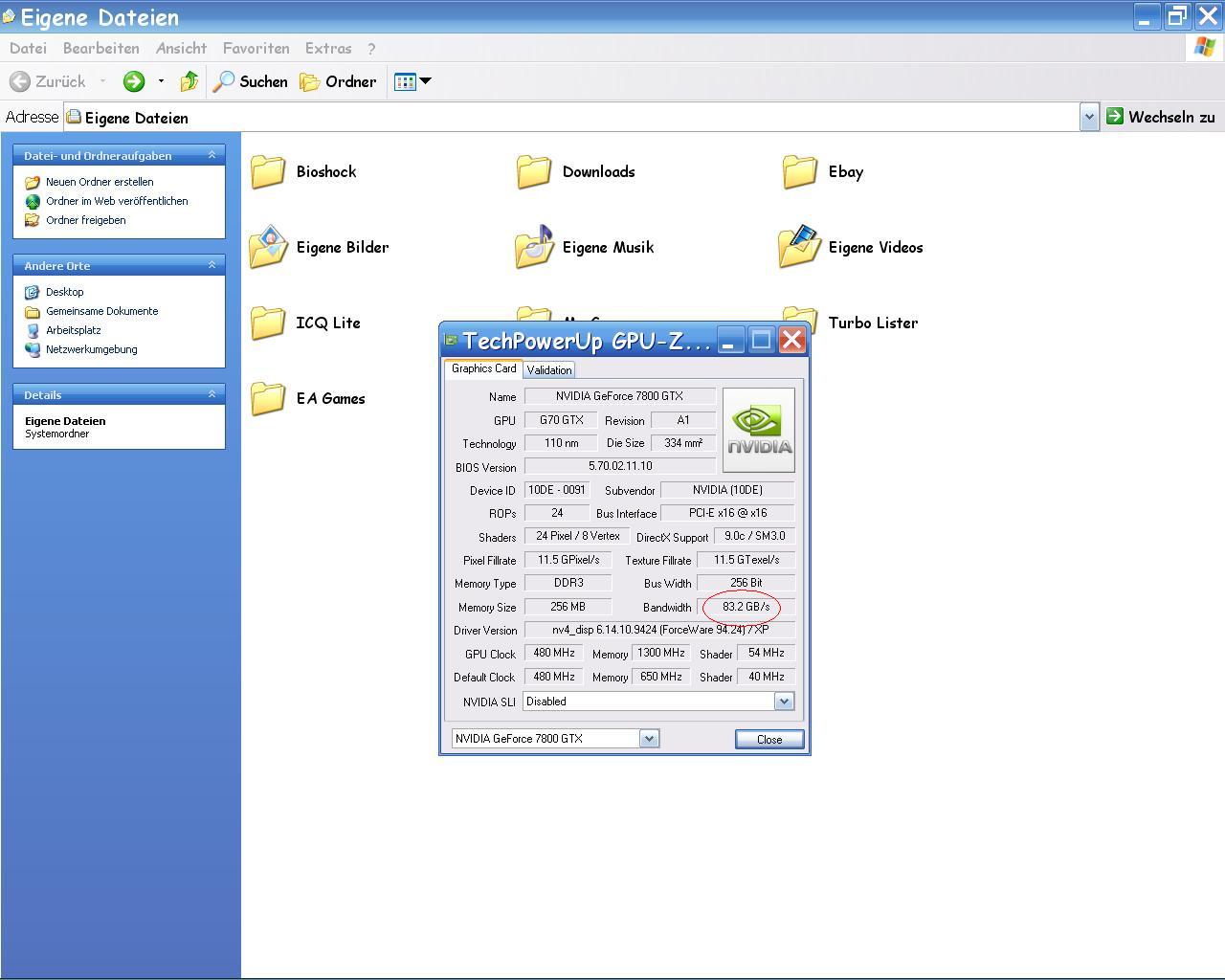
Task: Click the Driver Version field
Action: tap(659, 630)
